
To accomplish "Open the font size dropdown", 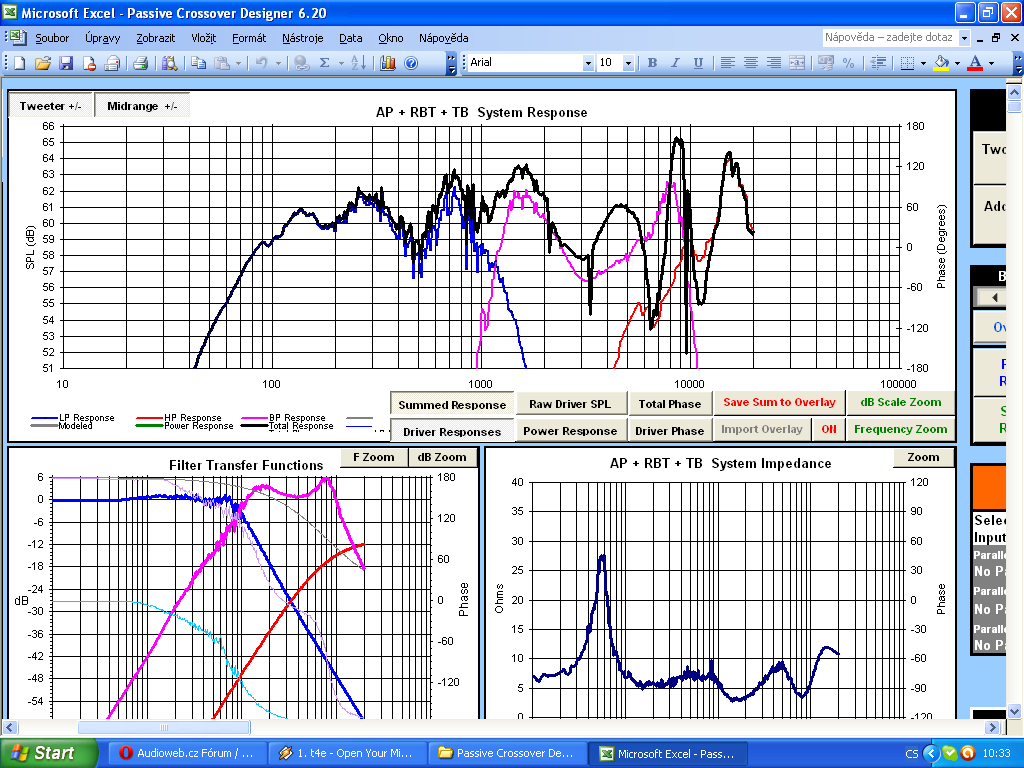I will tap(628, 63).
